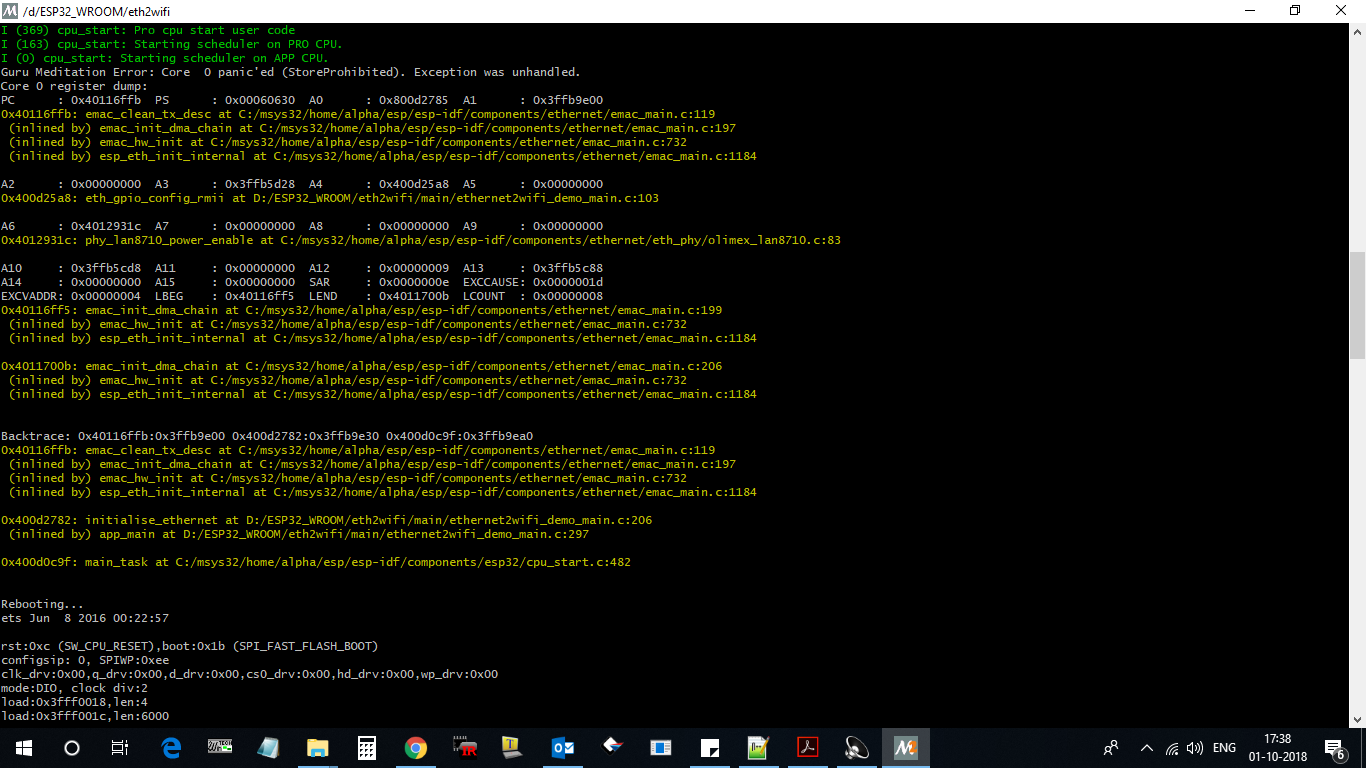Click the terminal vertical scrollbar thumb
The height and width of the screenshot is (768, 1366).
(1357, 304)
